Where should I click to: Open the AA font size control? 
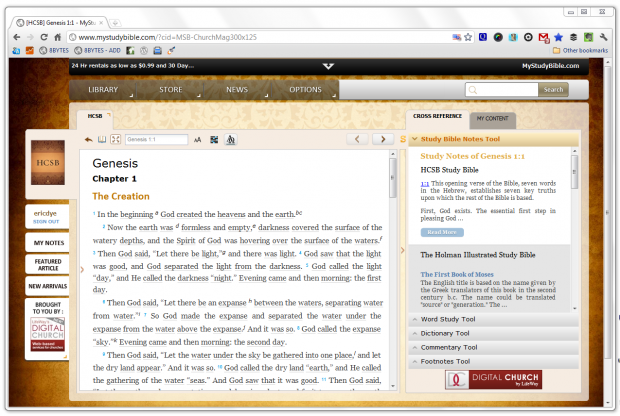tap(198, 140)
